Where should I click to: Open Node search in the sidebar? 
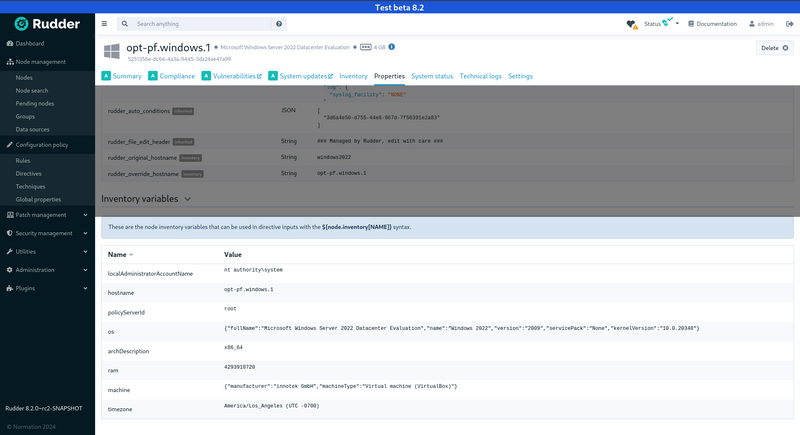tap(32, 90)
